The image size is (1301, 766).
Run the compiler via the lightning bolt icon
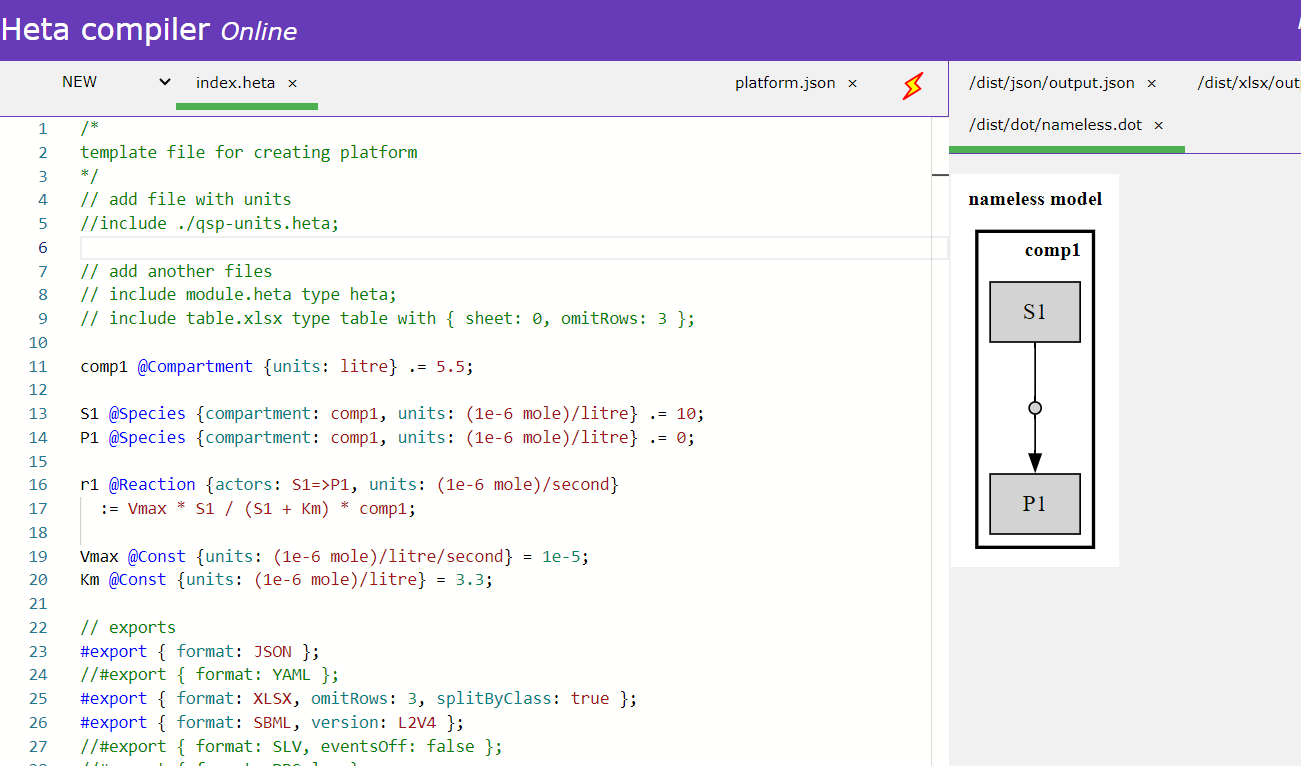pos(912,86)
